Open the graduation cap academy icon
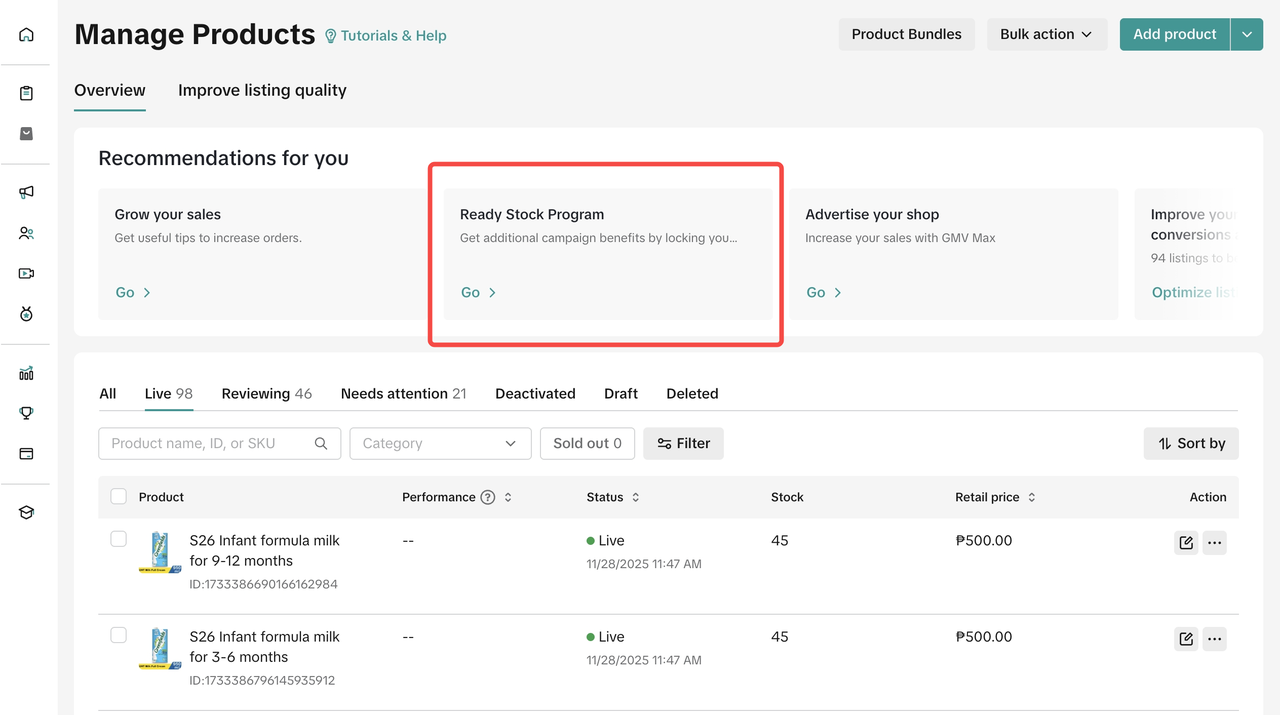Screen dimensions: 1280x715 point(26,513)
